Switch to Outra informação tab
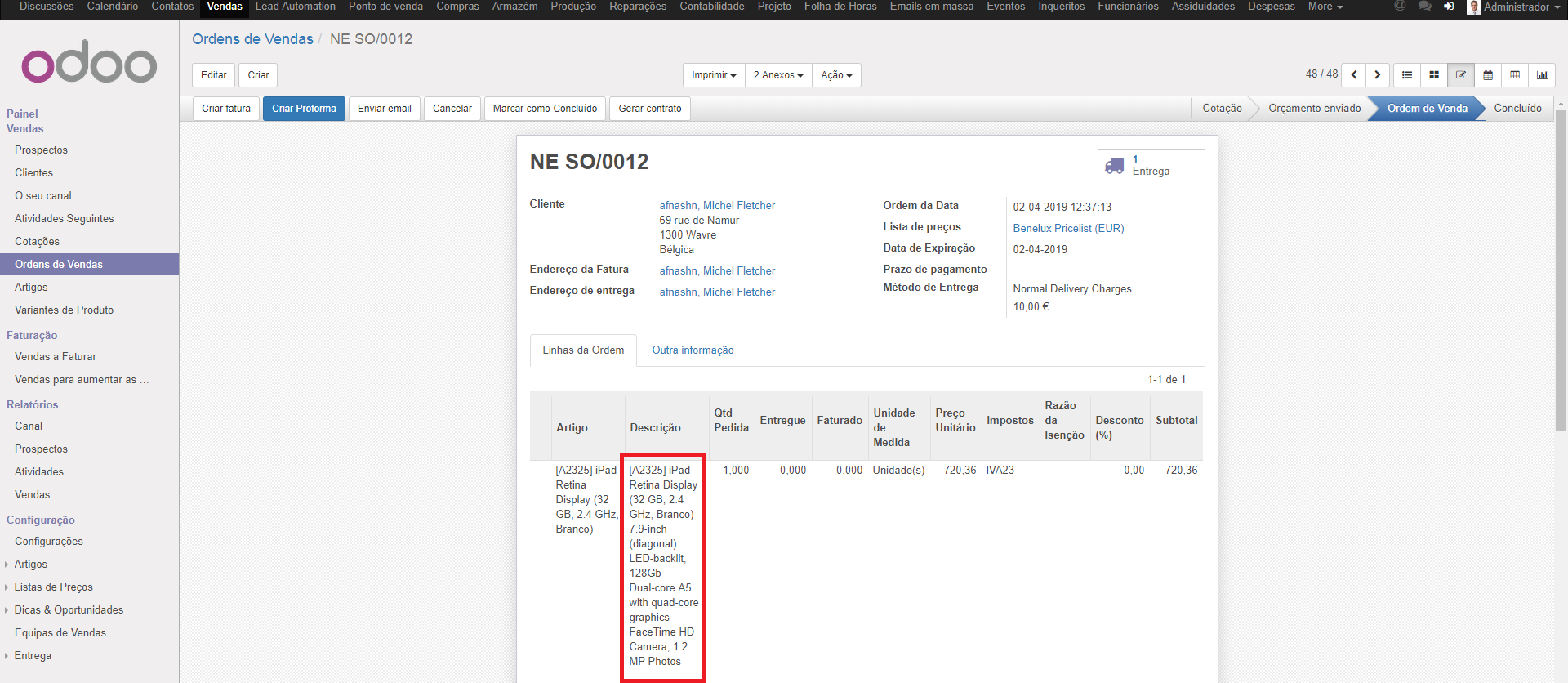Screen dimensions: 1568x683 click(x=693, y=350)
